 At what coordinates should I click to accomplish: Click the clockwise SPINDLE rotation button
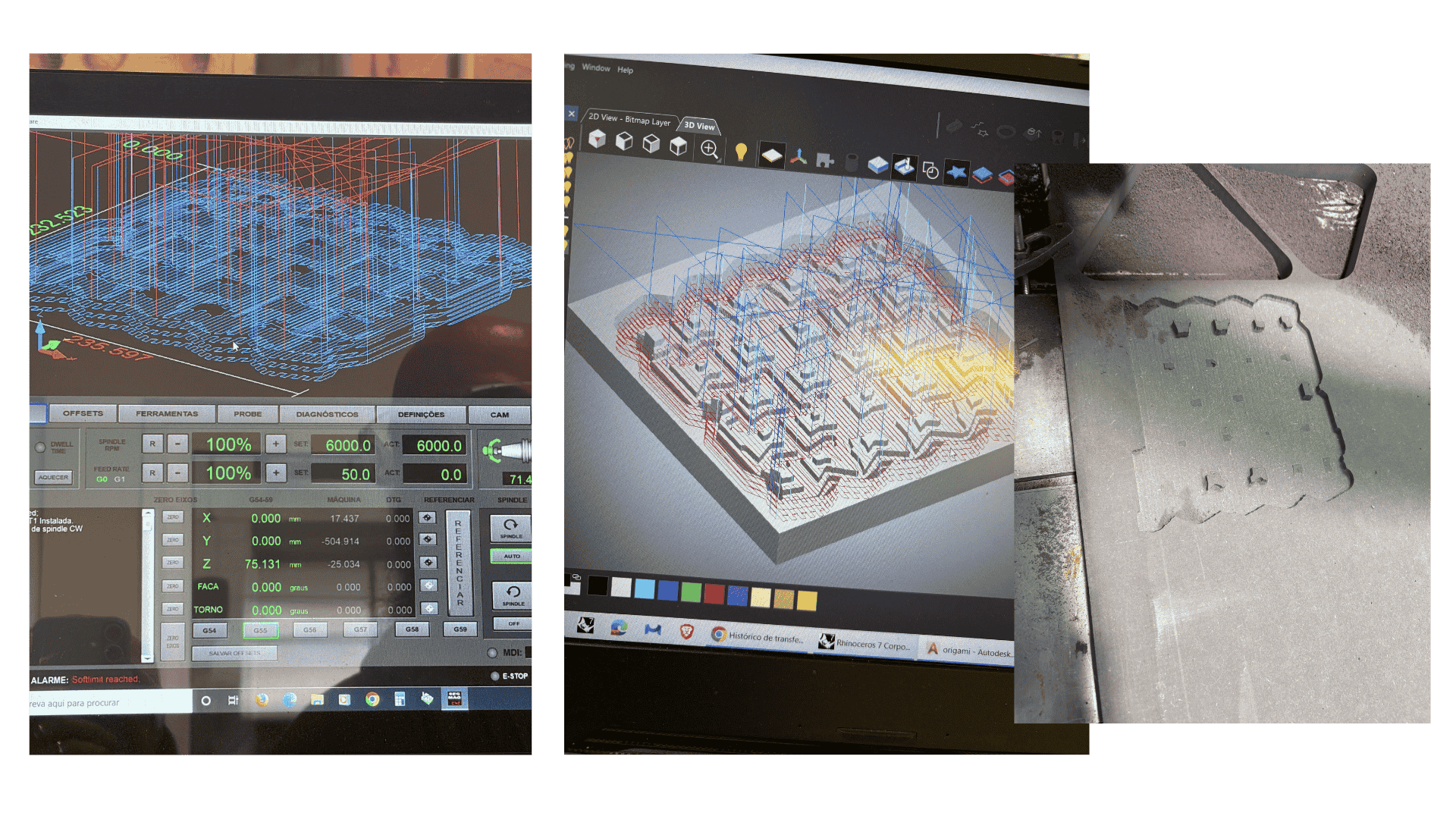pos(510,527)
